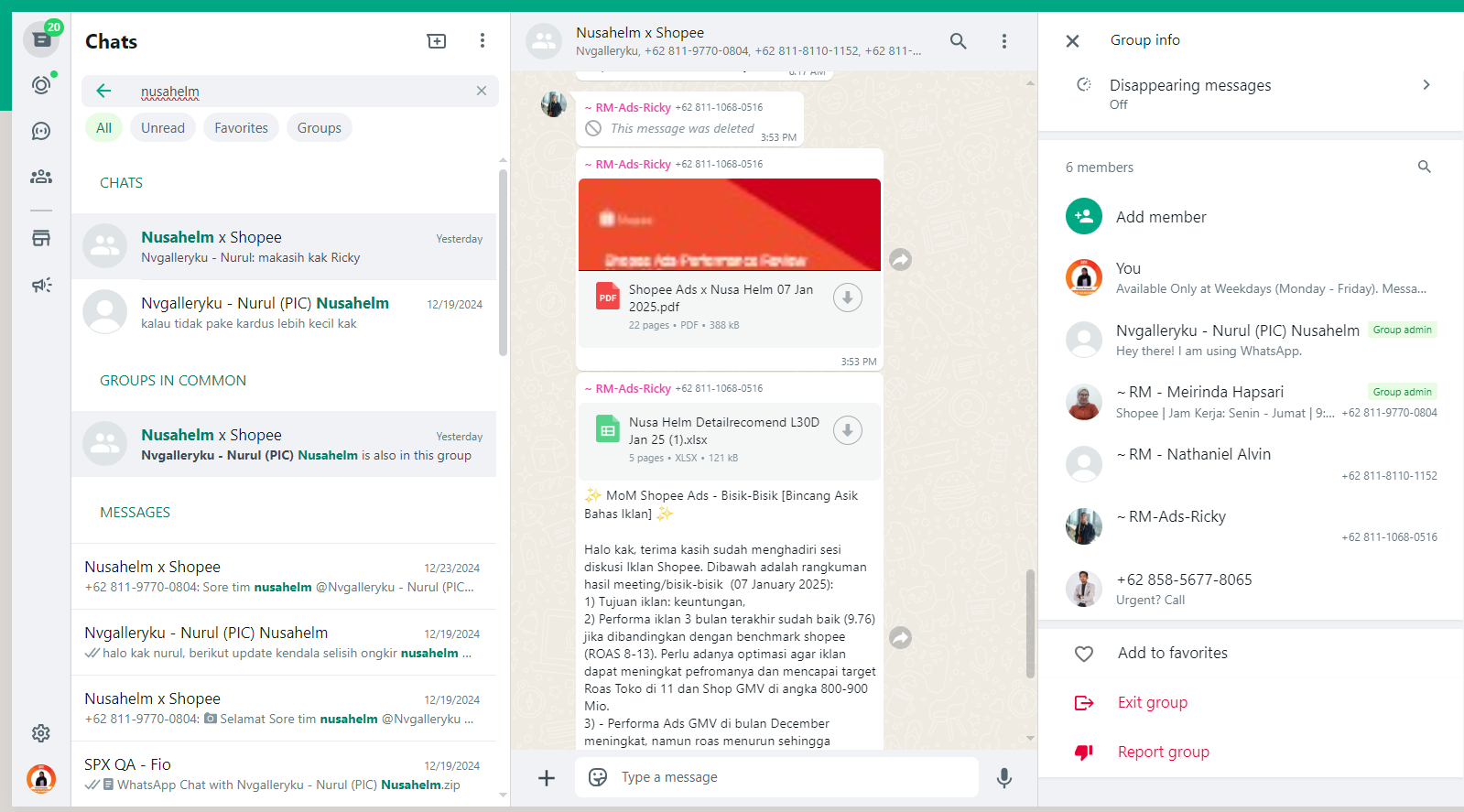1464x812 pixels.
Task: Open the chat header options menu
Action: [x=1004, y=40]
